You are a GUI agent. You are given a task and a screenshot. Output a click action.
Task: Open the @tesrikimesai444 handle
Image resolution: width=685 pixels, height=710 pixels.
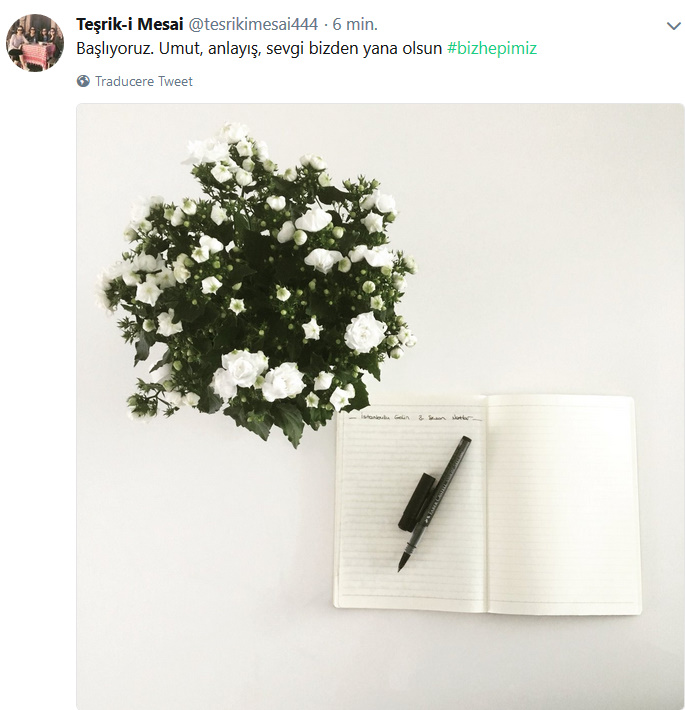click(253, 24)
